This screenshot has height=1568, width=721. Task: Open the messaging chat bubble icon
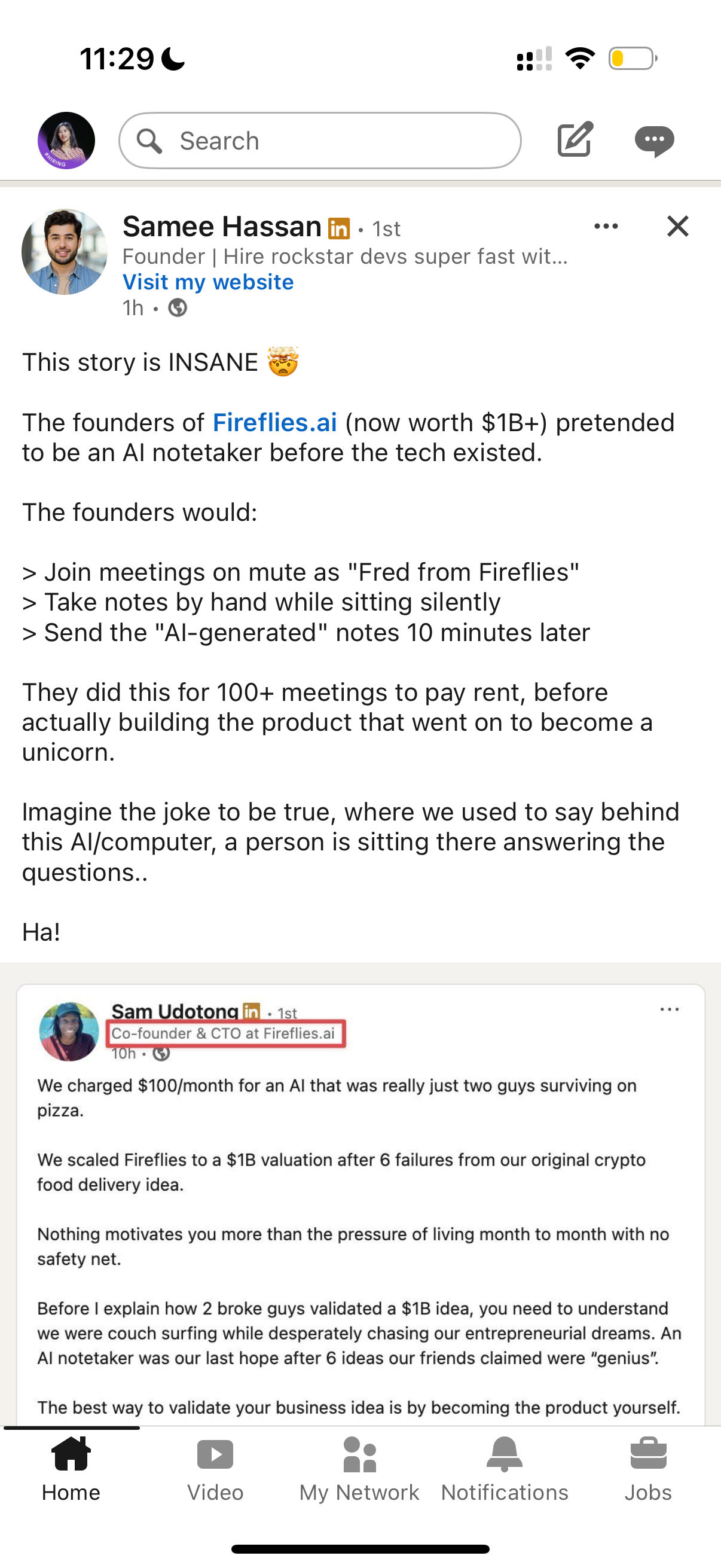point(654,141)
